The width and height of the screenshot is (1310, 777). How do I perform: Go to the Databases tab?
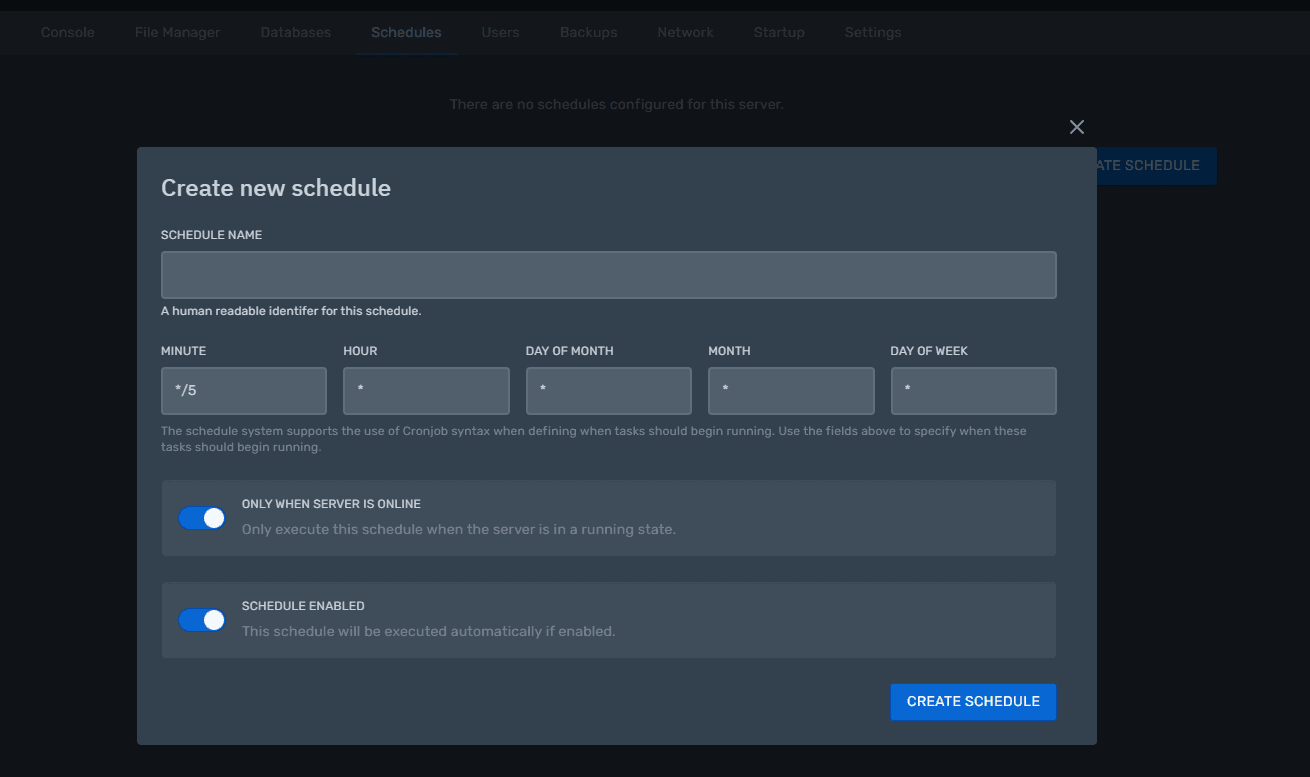click(295, 32)
